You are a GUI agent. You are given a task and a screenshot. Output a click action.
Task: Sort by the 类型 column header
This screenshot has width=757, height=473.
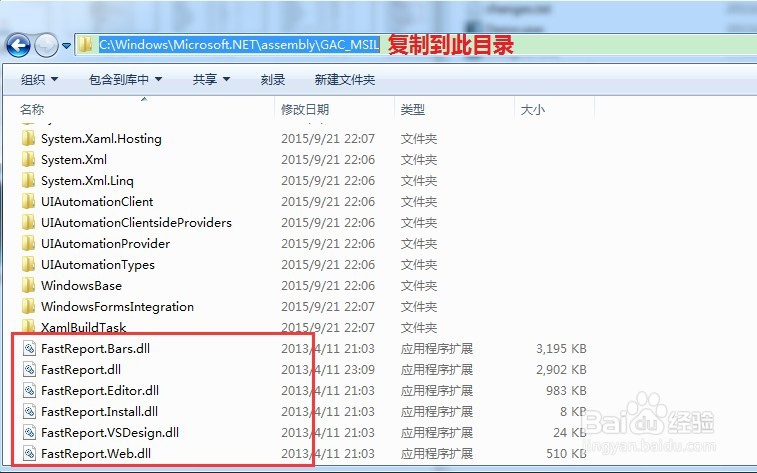click(412, 110)
